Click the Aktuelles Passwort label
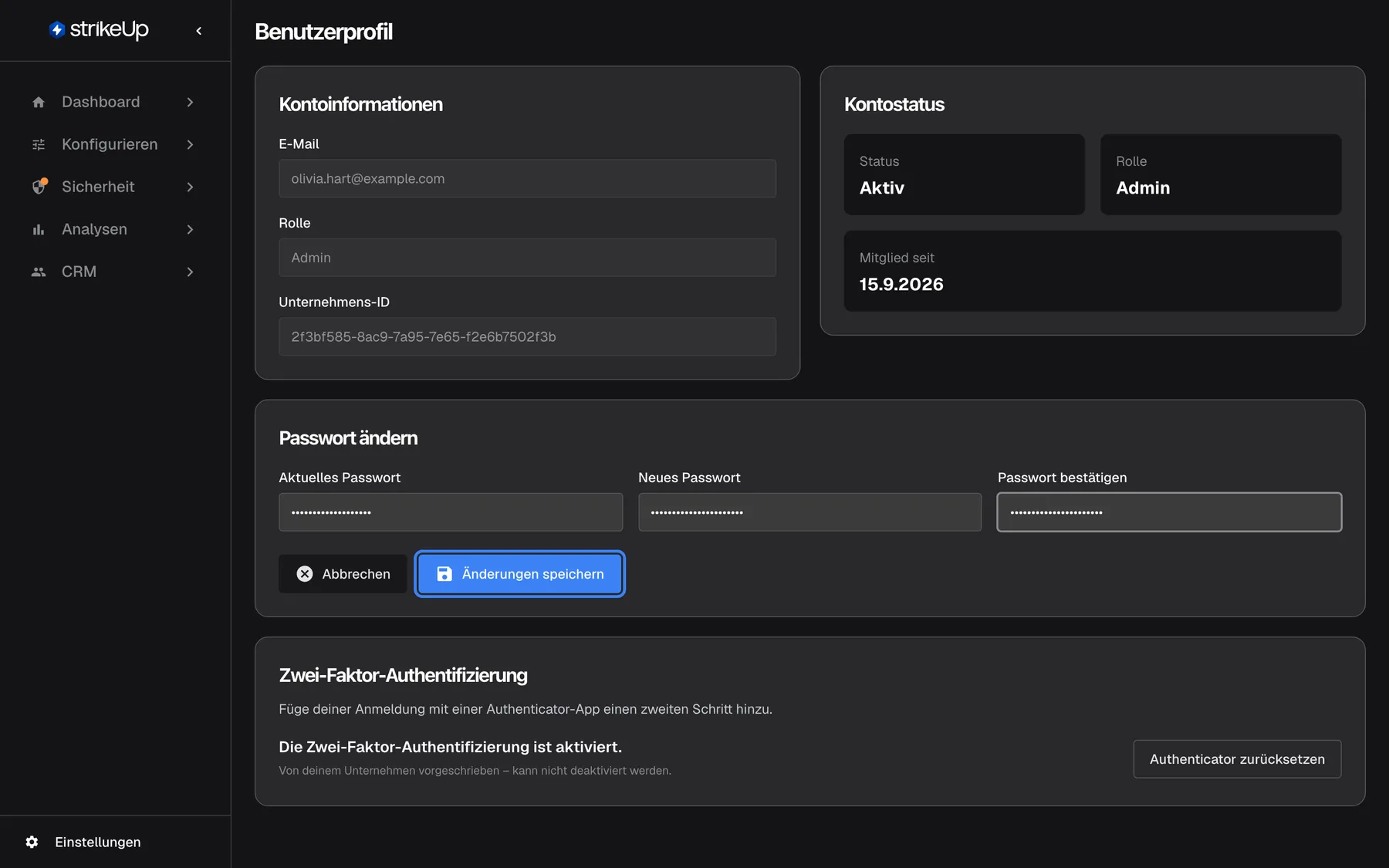The image size is (1389, 868). (340, 478)
